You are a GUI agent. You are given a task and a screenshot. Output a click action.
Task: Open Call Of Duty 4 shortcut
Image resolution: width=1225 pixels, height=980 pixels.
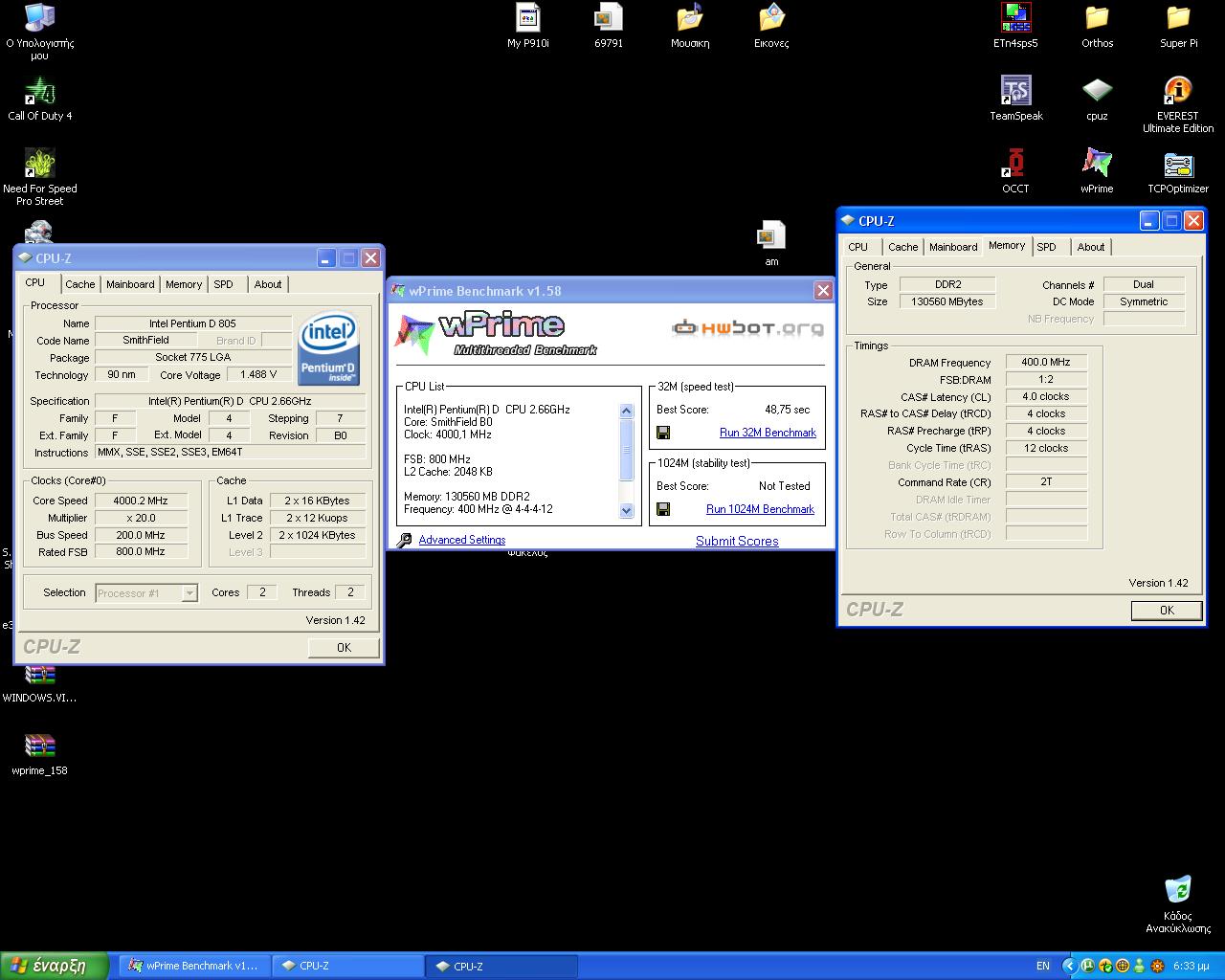39,100
